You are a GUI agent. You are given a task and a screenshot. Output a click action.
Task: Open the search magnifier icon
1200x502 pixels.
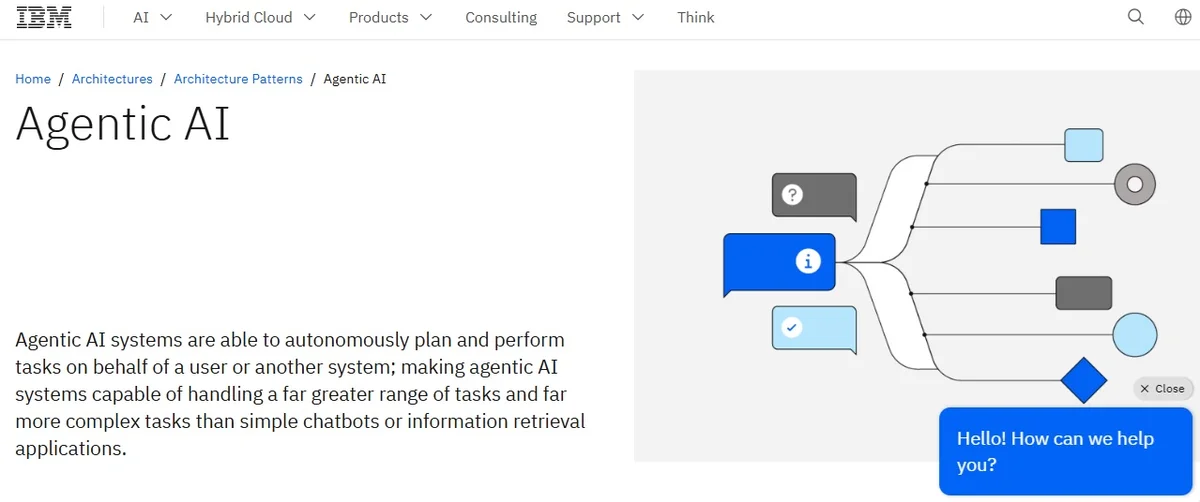[x=1136, y=17]
